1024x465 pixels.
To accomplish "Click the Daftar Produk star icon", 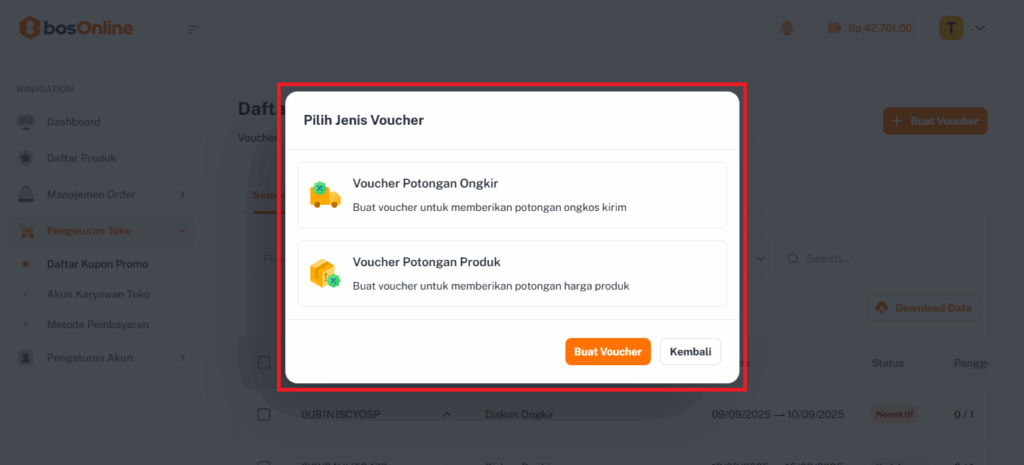I will pyautogui.click(x=25, y=158).
